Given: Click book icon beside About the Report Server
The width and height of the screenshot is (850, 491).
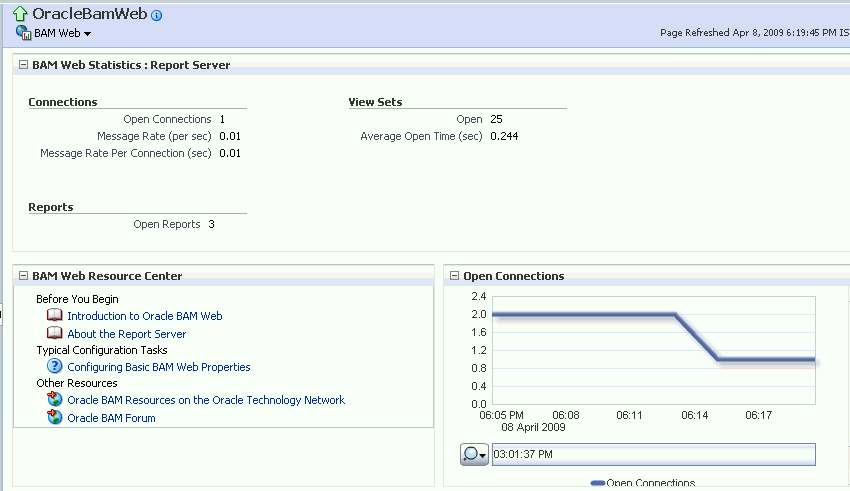Looking at the screenshot, I should pos(55,333).
